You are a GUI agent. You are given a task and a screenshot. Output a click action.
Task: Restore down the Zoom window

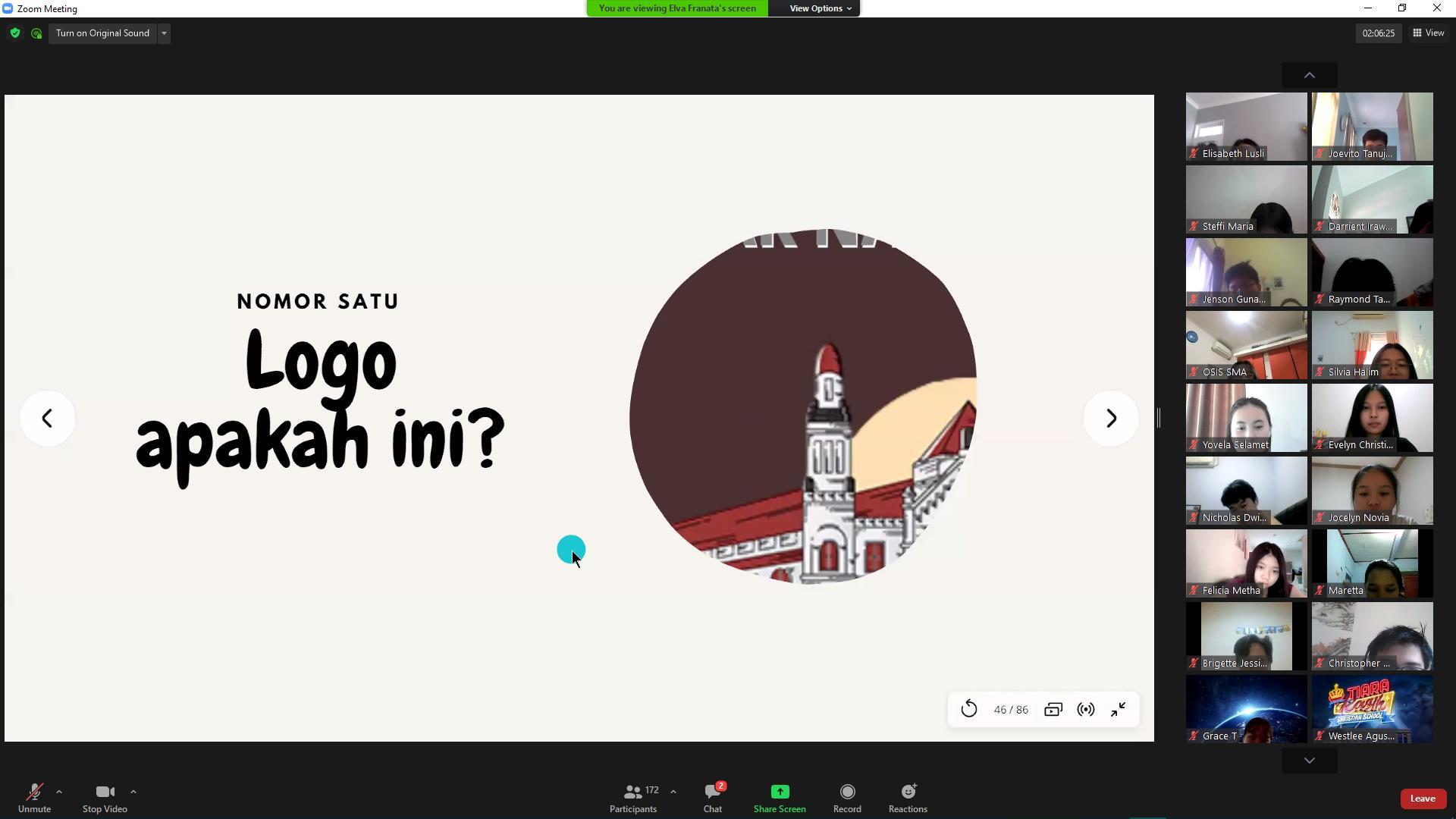[1402, 8]
